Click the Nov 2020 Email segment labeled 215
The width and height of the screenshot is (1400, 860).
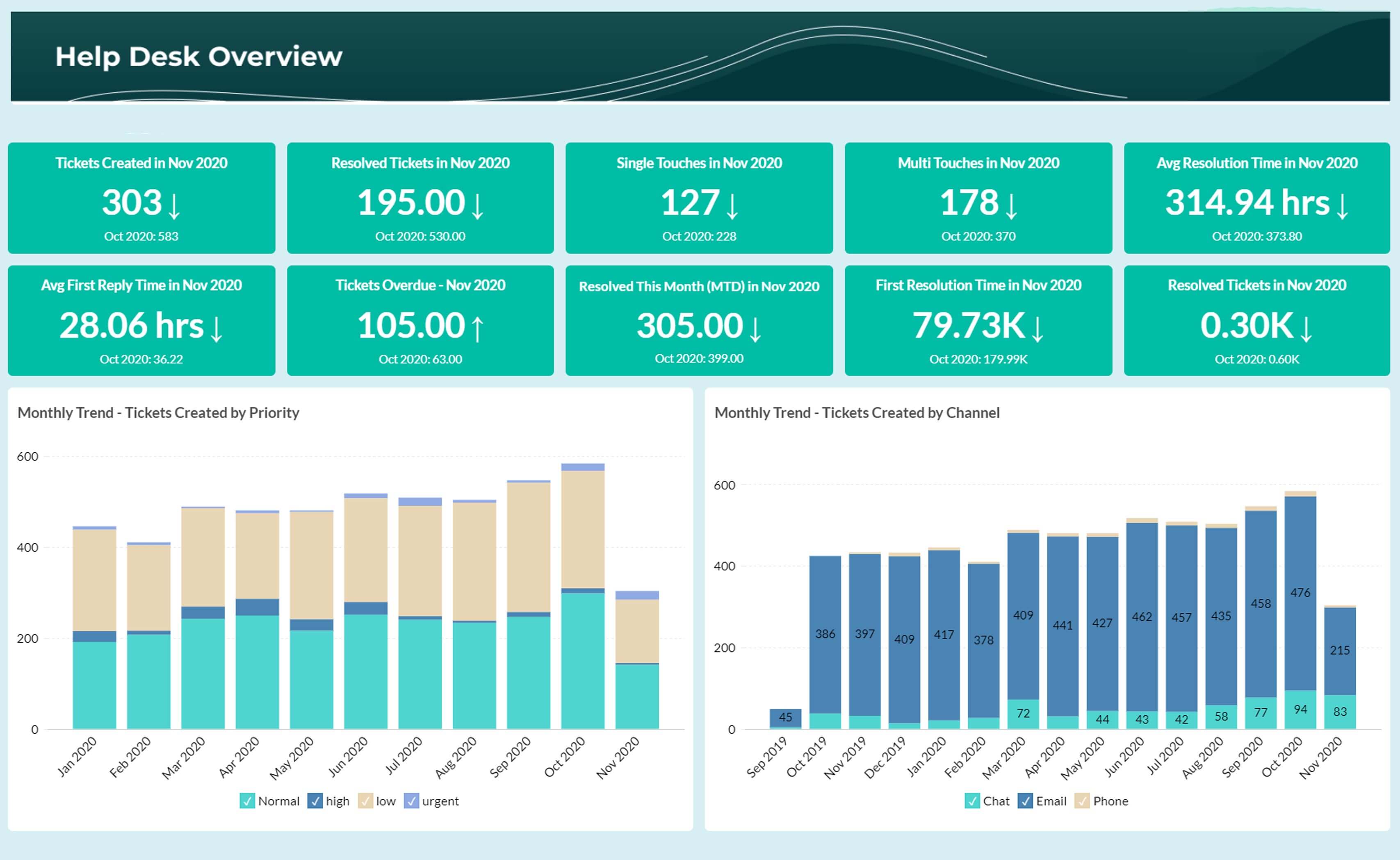click(1340, 650)
